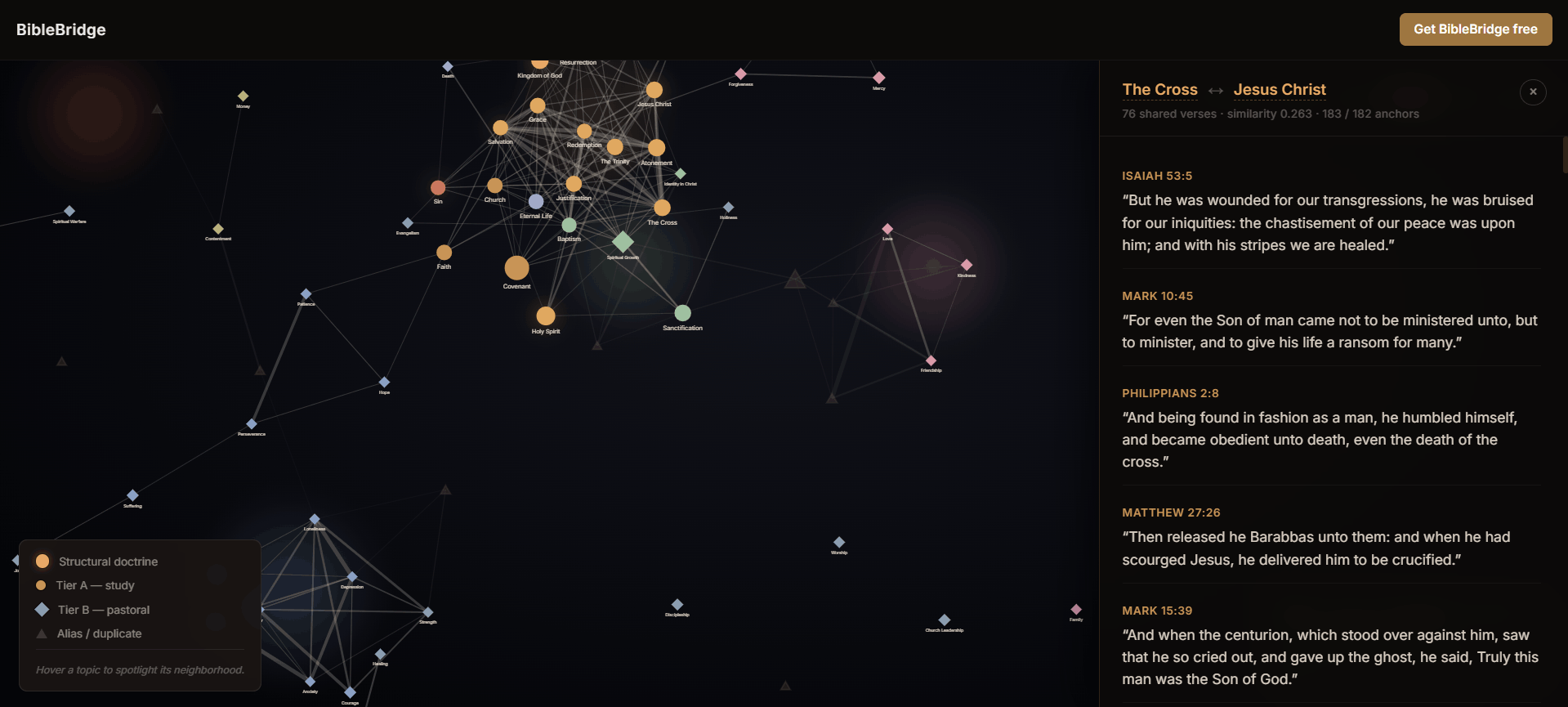The height and width of the screenshot is (707, 1568).
Task: Click the Money diamond node
Action: coord(243,96)
